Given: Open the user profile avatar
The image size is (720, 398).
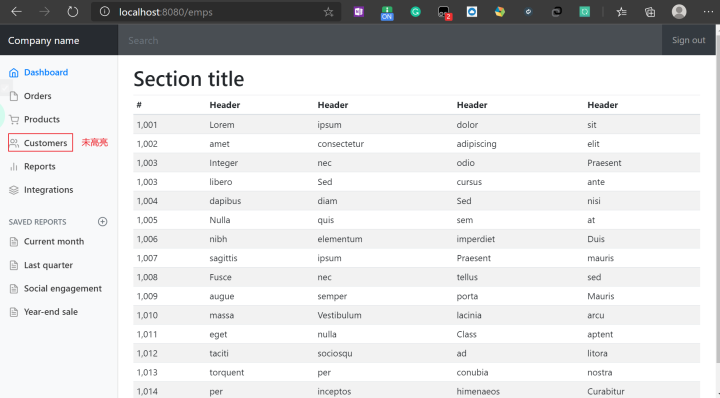Looking at the screenshot, I should (x=679, y=12).
